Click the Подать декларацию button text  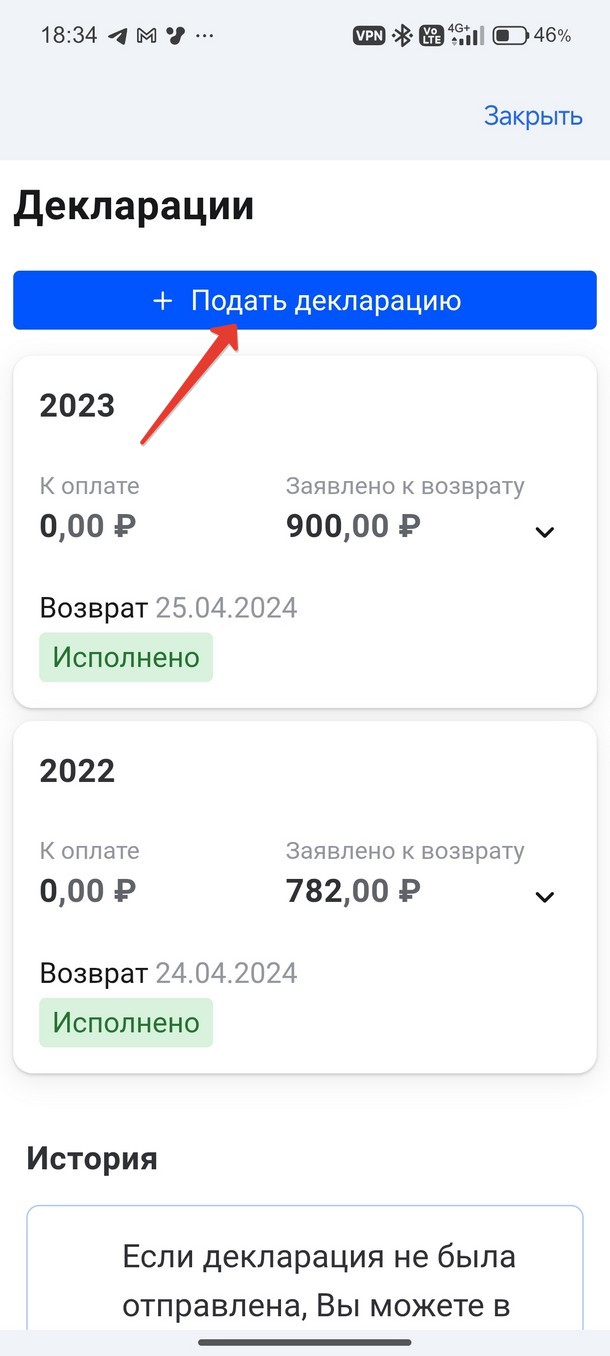(326, 301)
